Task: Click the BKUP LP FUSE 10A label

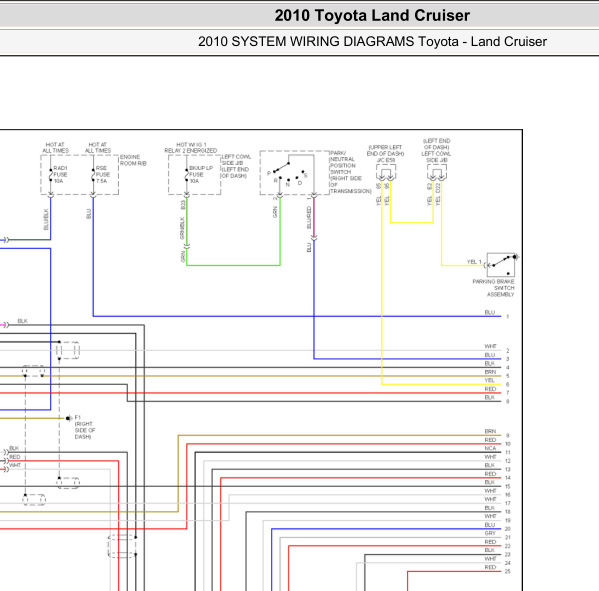Action: tap(201, 175)
